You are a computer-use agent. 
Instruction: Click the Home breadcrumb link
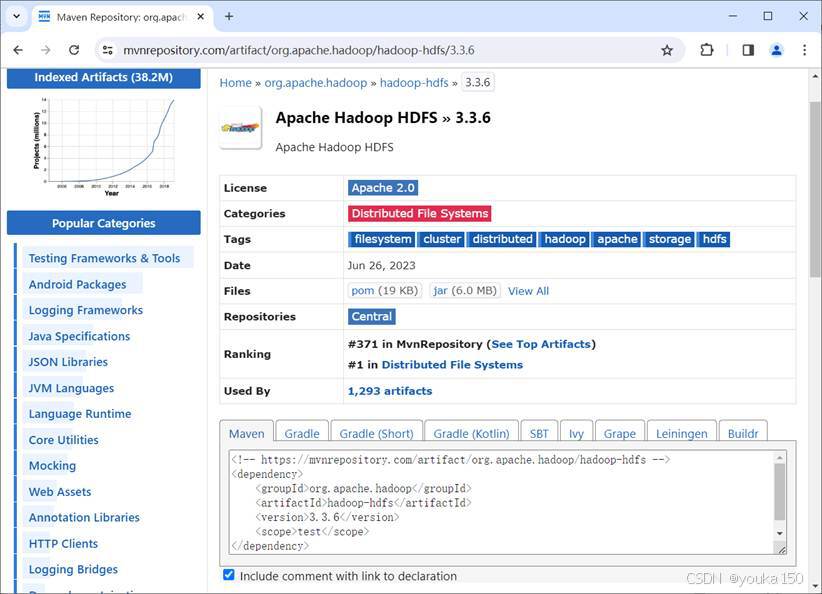click(235, 83)
